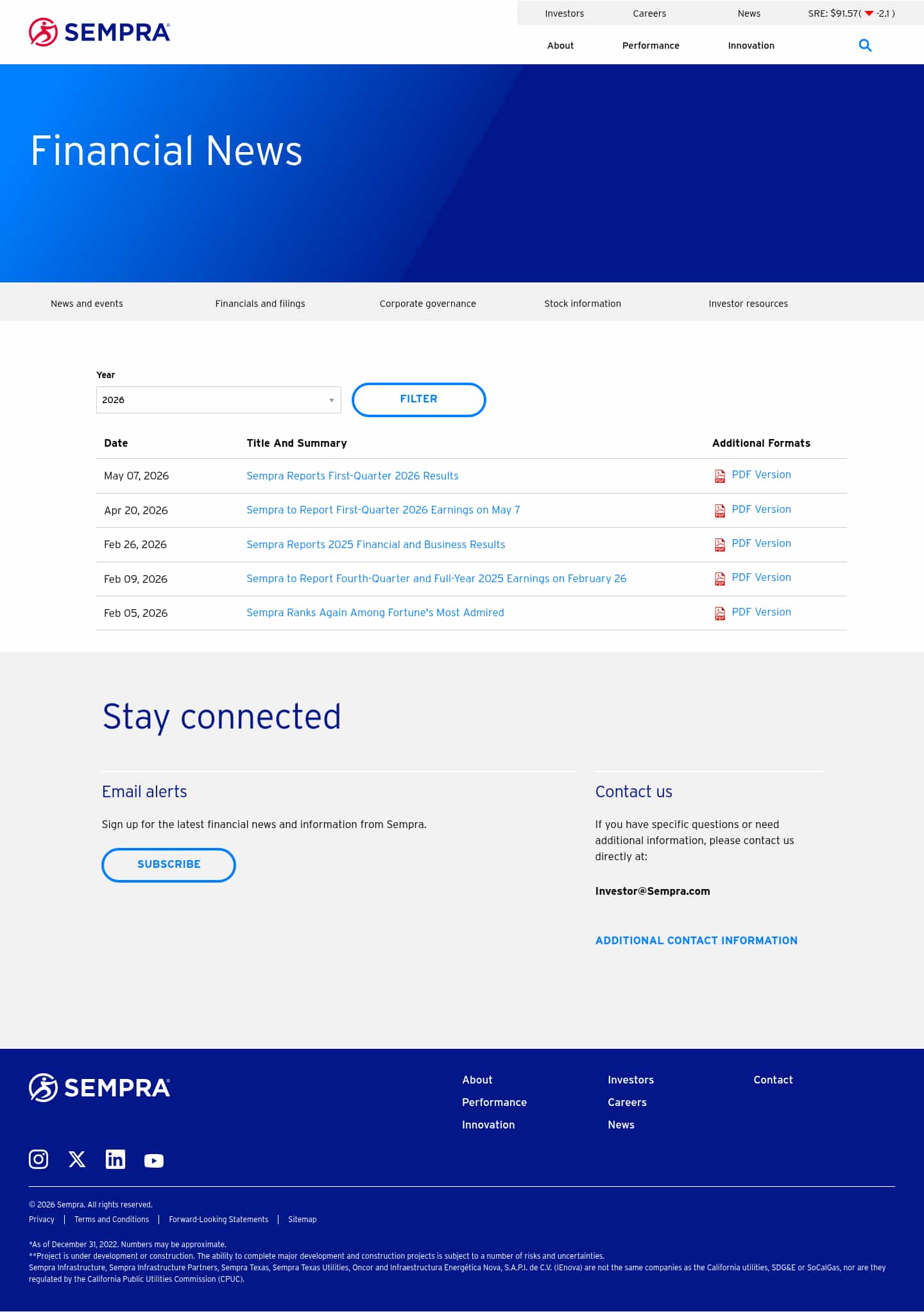Open News in the top utility bar

click(x=749, y=13)
